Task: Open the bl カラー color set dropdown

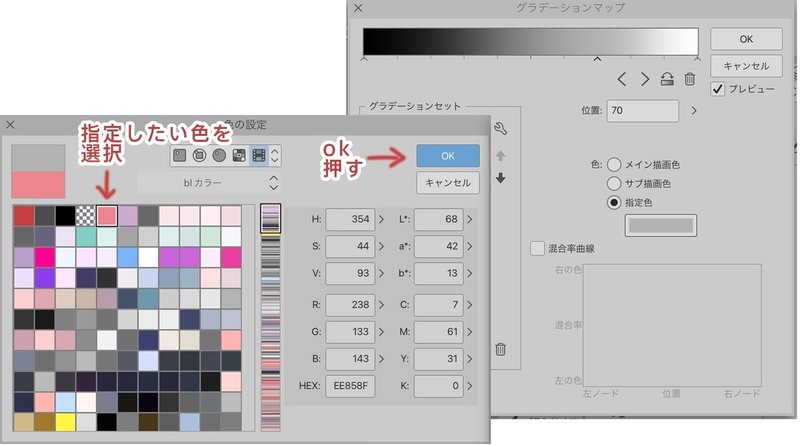Action: (x=209, y=183)
